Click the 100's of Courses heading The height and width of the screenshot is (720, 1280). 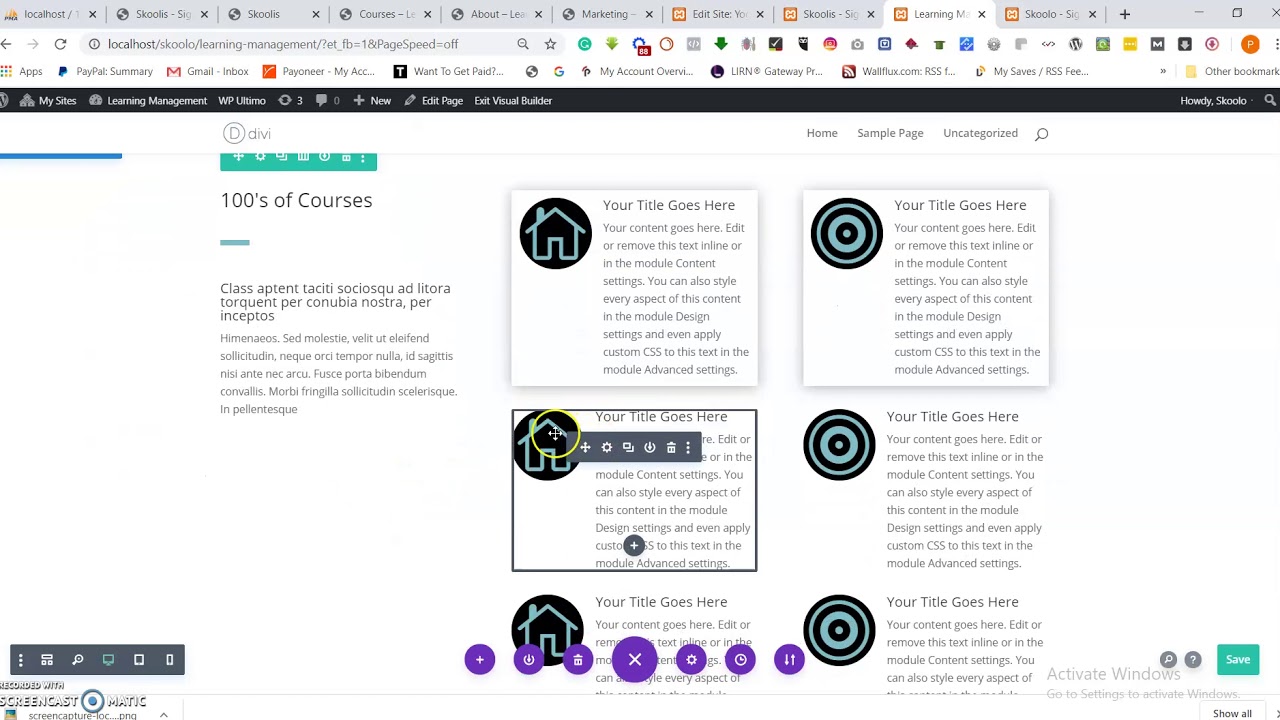pos(296,201)
